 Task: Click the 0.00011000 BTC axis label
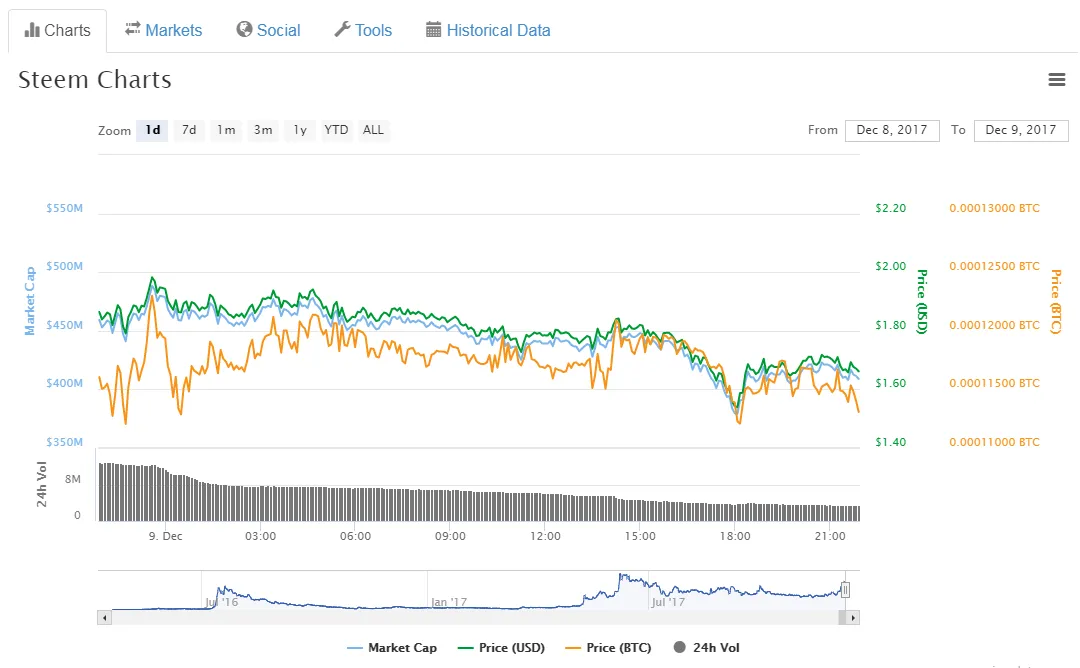tap(995, 442)
